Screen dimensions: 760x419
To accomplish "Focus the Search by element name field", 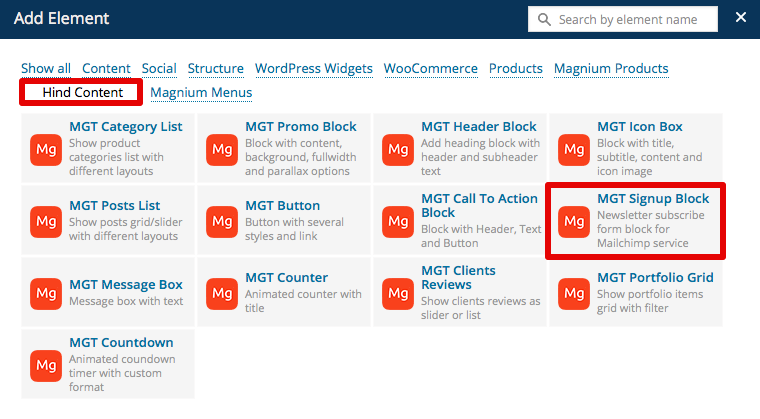I will (x=633, y=19).
